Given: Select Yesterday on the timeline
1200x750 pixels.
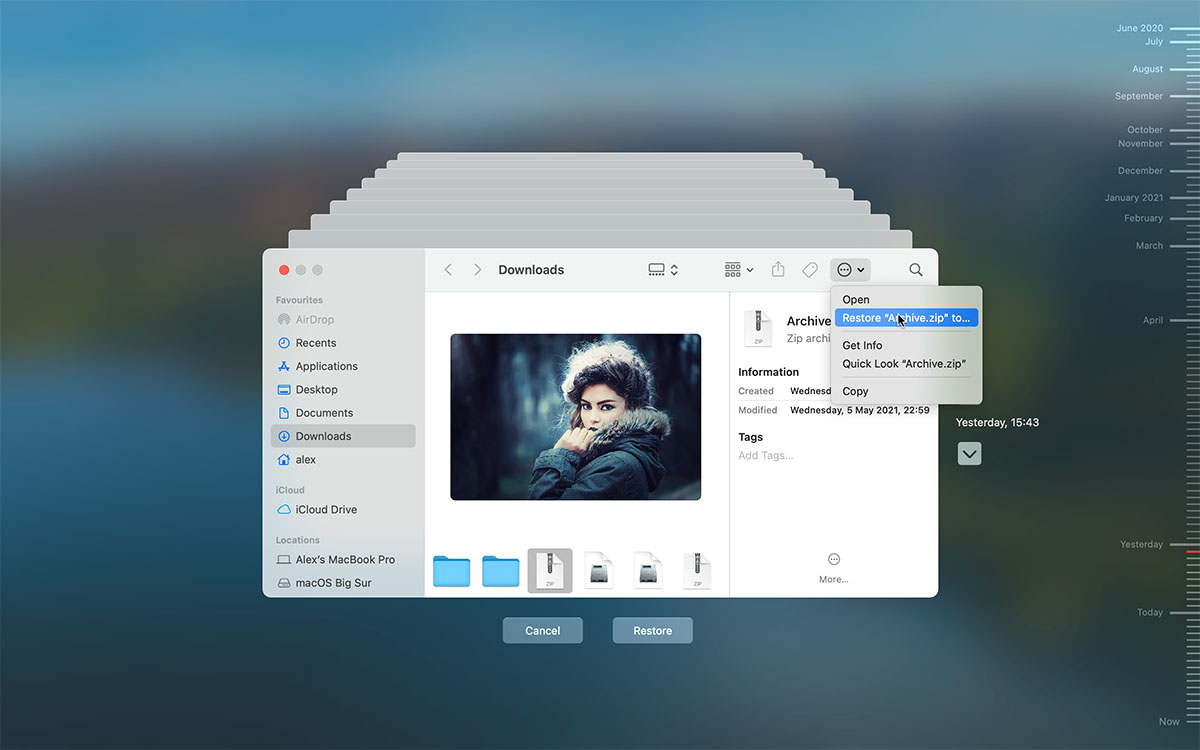Looking at the screenshot, I should 1142,545.
